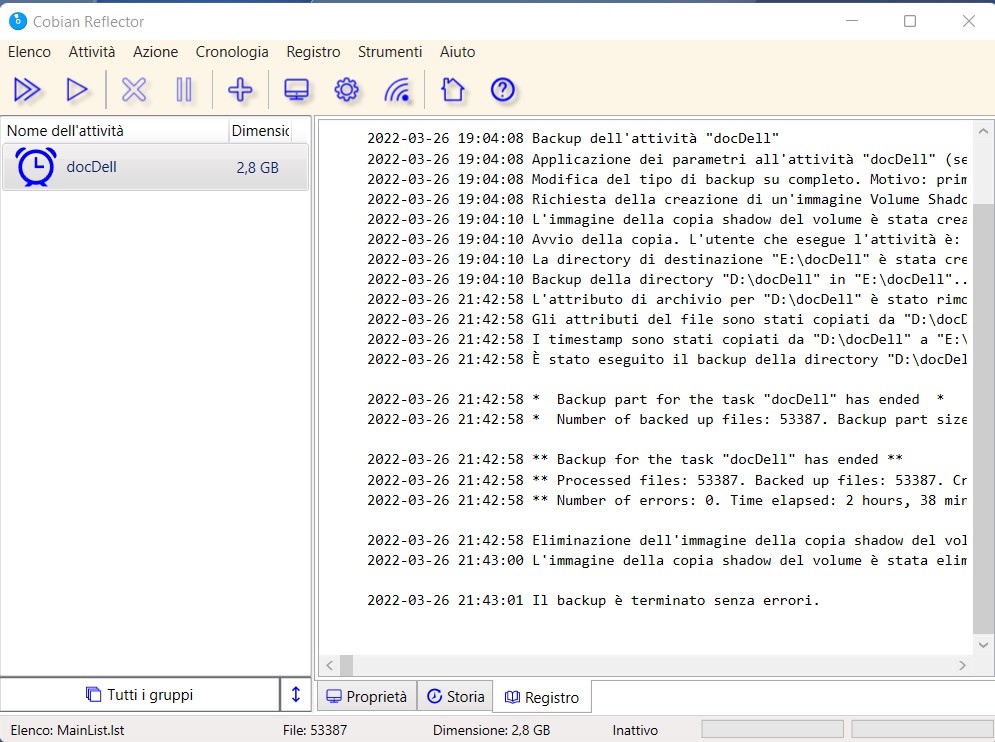Click log line "Avvio della copia"
Viewport: 995px width, 742px height.
click(x=664, y=239)
